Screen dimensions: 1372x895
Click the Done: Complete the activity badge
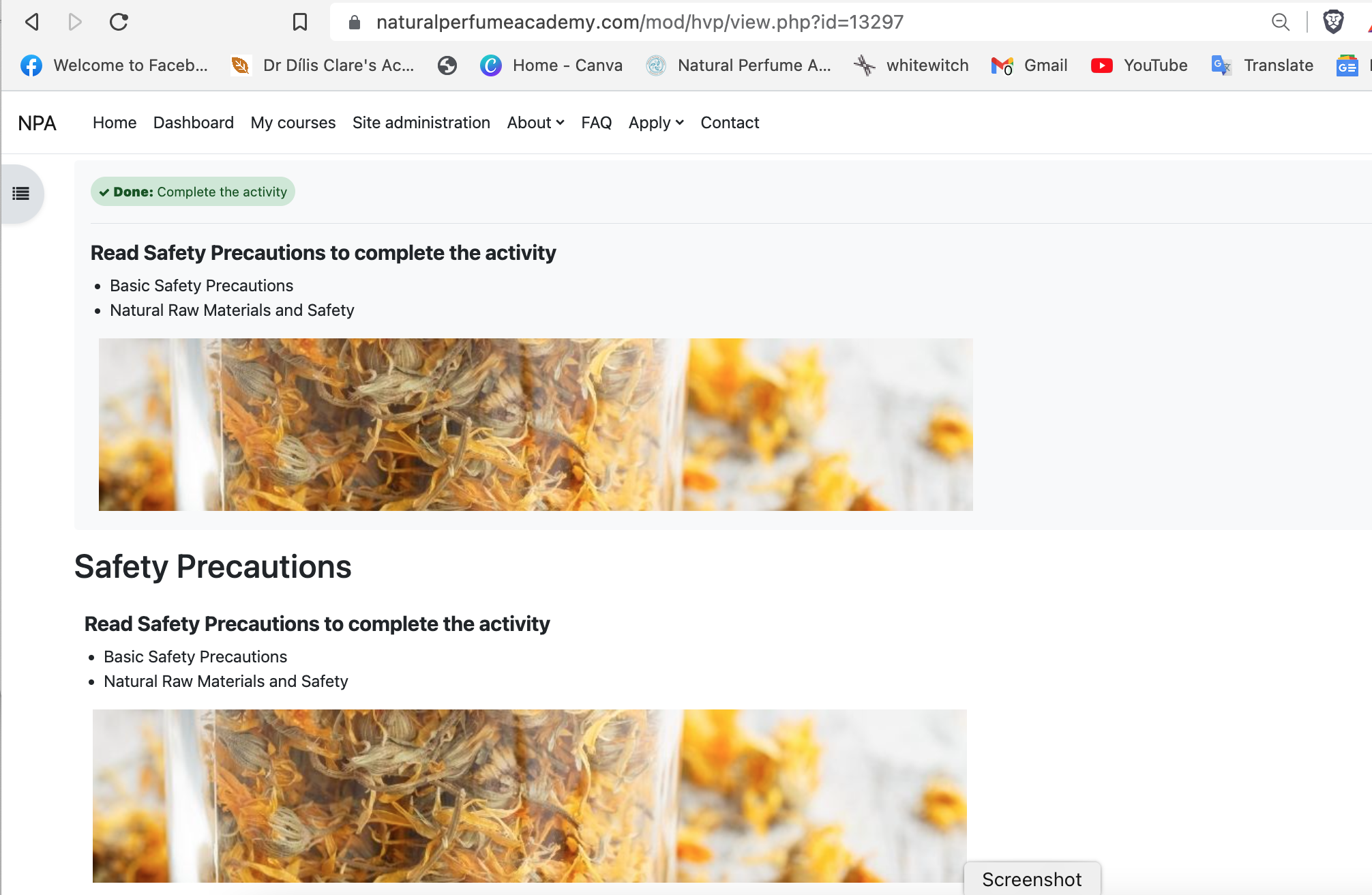click(193, 192)
